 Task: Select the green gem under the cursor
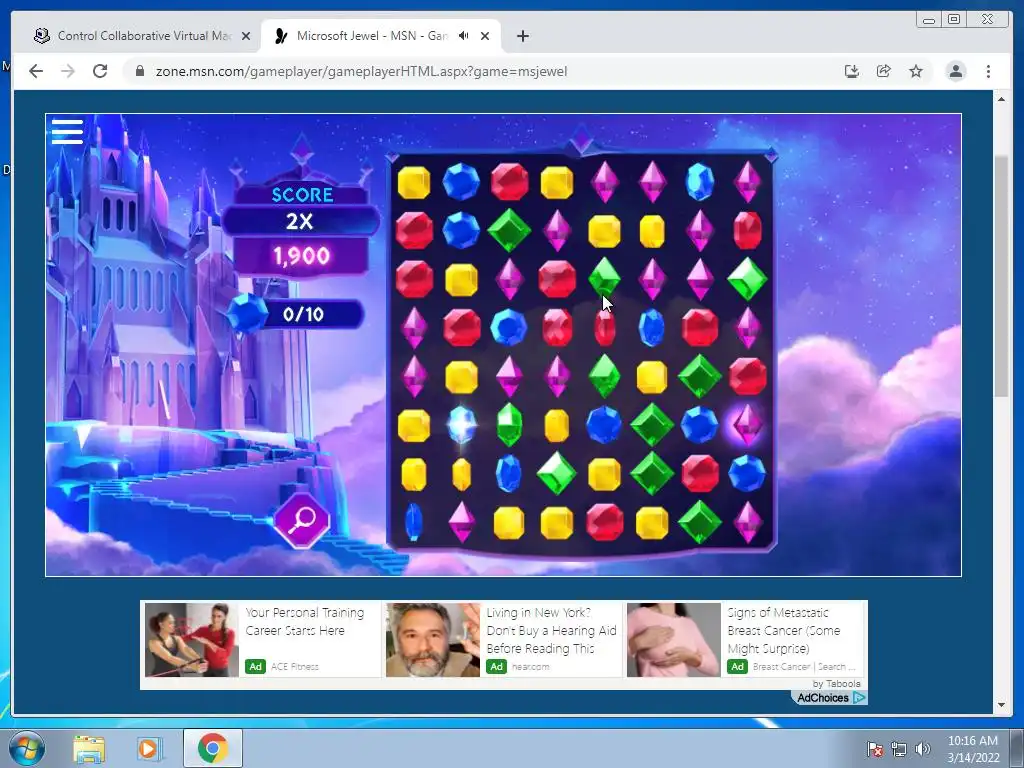pyautogui.click(x=604, y=278)
